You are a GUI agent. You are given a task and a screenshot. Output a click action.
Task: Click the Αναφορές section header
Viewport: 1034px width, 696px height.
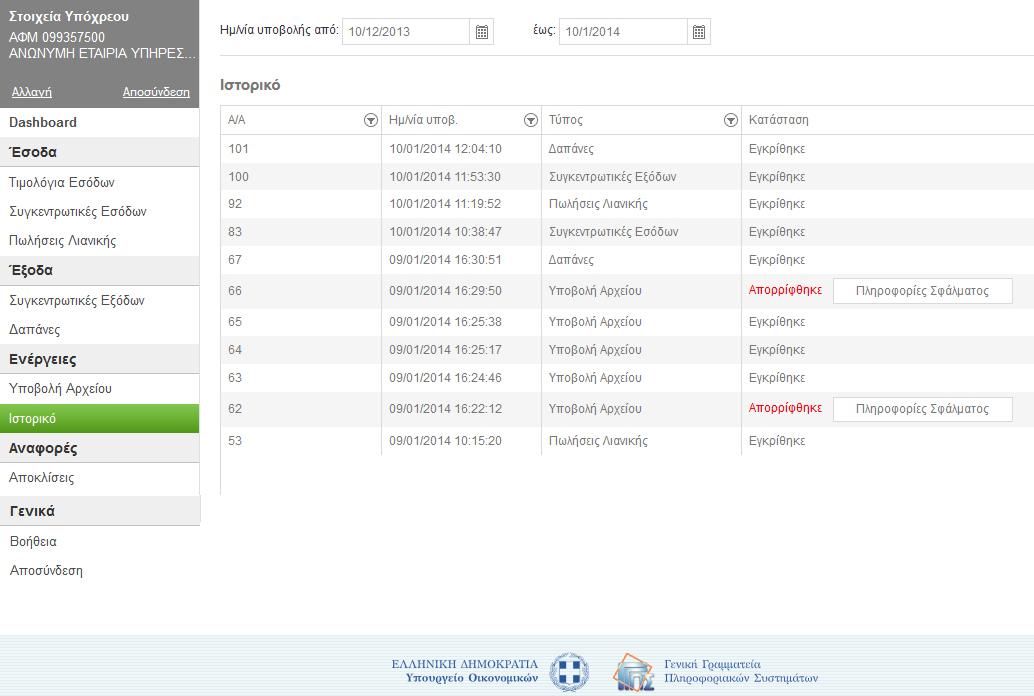tap(100, 449)
